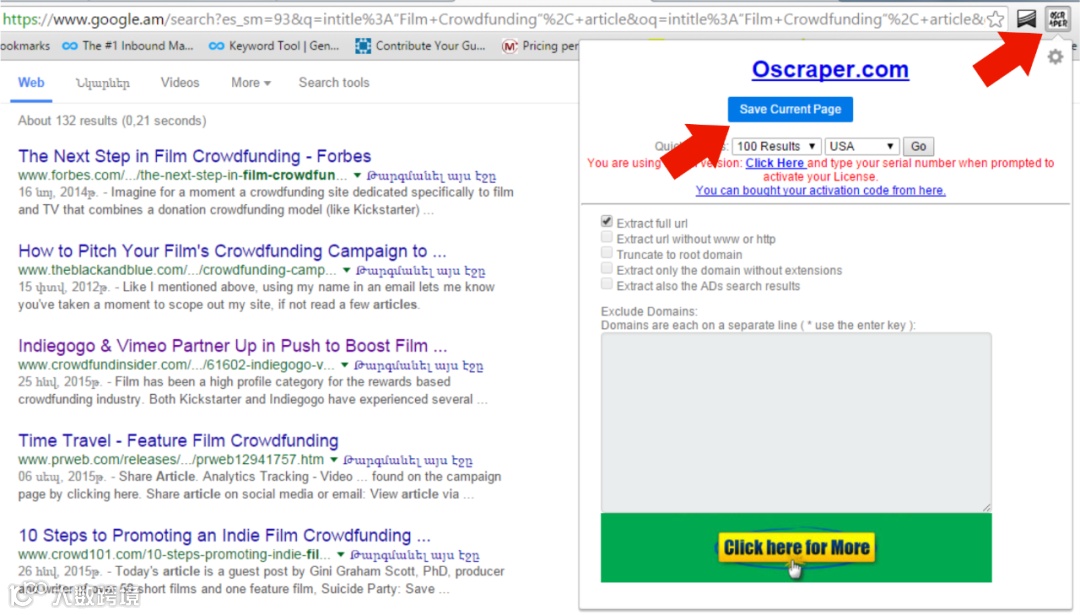The height and width of the screenshot is (615, 1080).
Task: Click translate link beside crowd101 result
Action: (x=415, y=555)
